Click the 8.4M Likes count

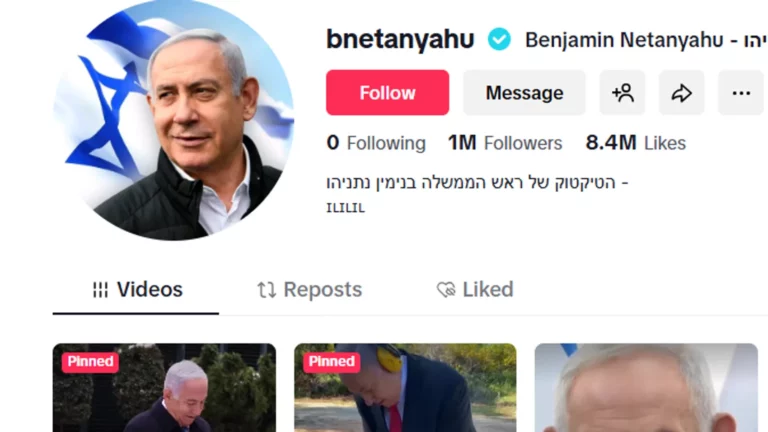(x=636, y=143)
